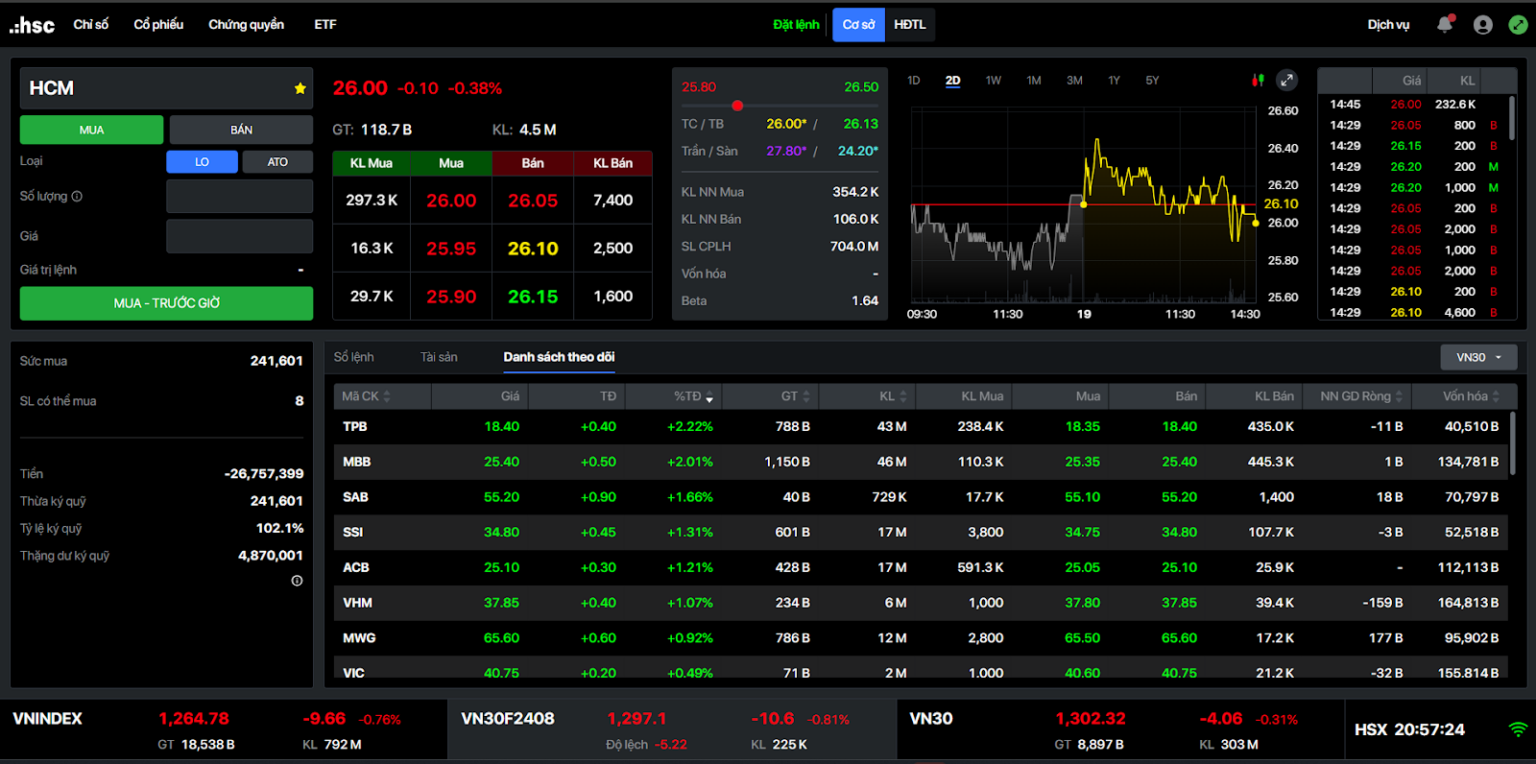Sort watchlist by %TĐ column
The width and height of the screenshot is (1536, 764).
coord(693,397)
